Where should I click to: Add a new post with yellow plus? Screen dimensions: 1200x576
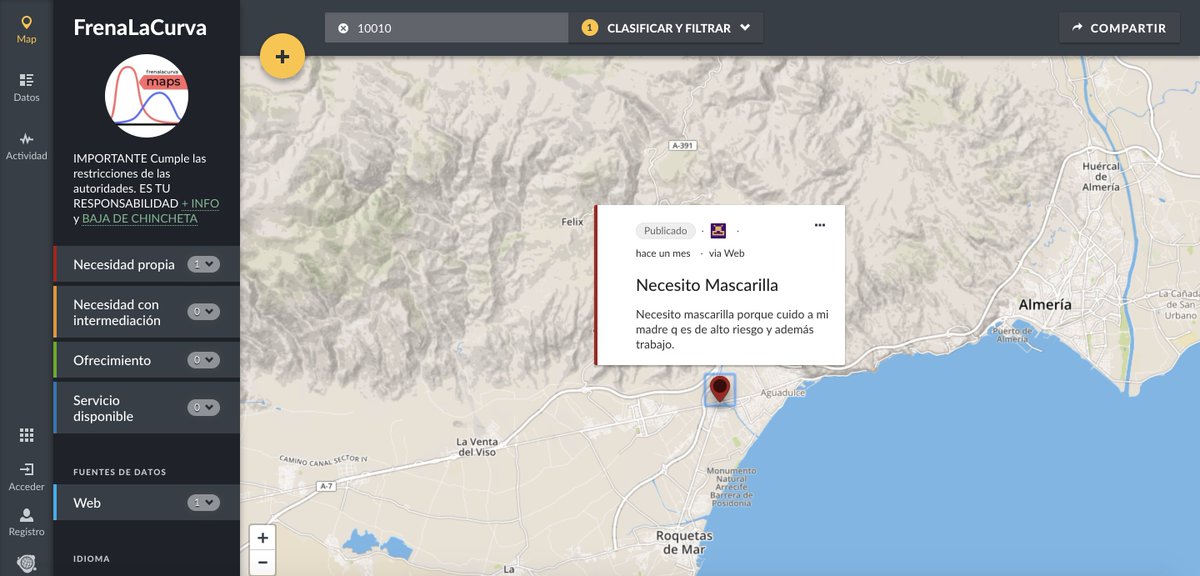point(282,57)
